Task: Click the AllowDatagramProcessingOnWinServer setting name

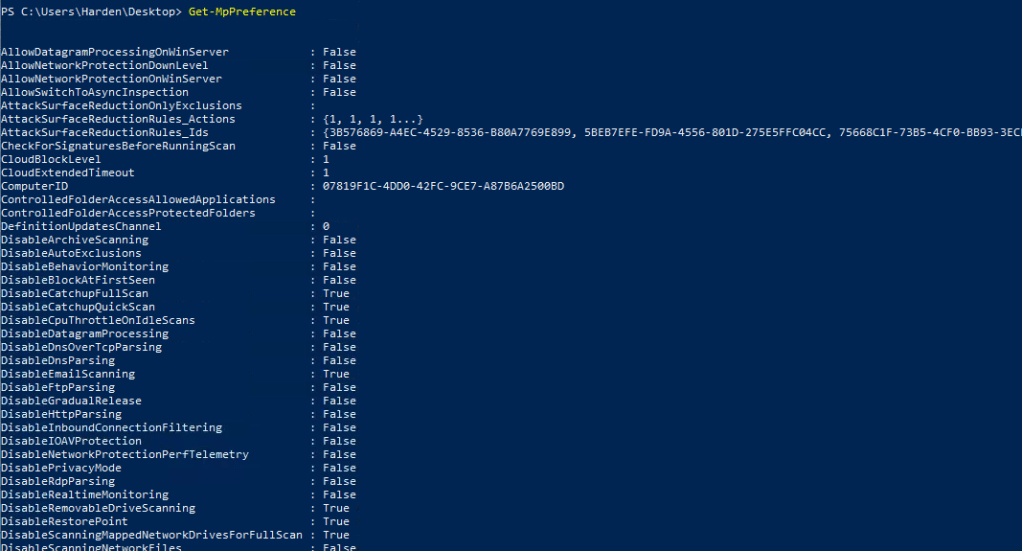Action: point(114,52)
